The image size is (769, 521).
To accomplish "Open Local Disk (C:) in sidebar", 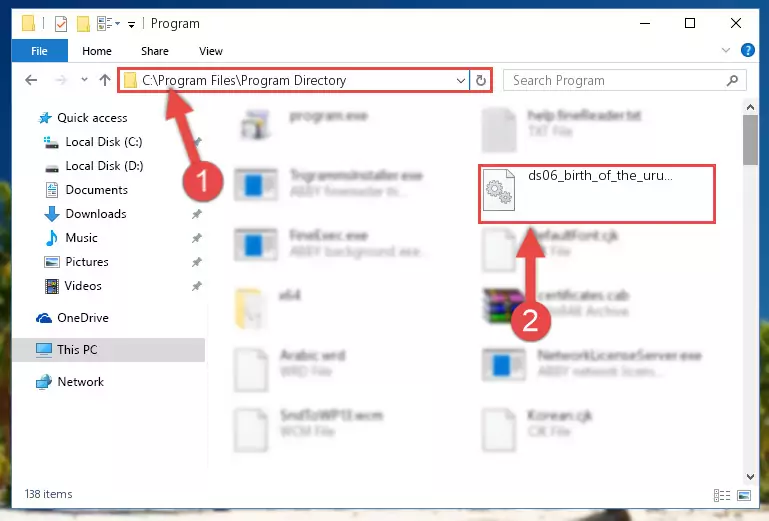I will pos(103,142).
